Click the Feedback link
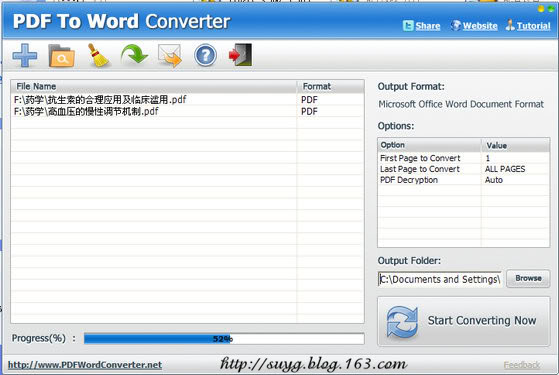 pyautogui.click(x=522, y=365)
